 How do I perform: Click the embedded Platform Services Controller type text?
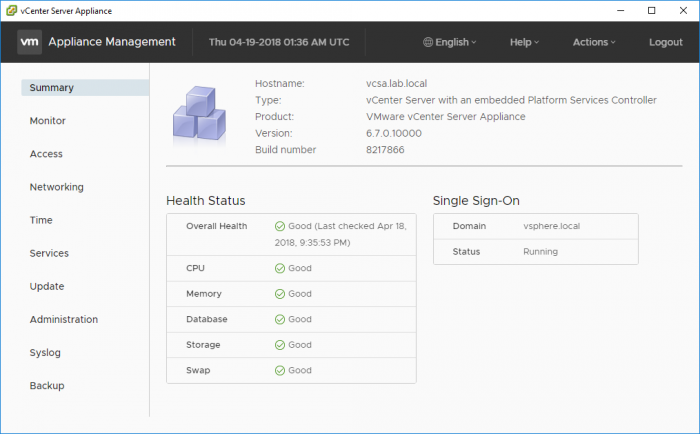click(511, 100)
